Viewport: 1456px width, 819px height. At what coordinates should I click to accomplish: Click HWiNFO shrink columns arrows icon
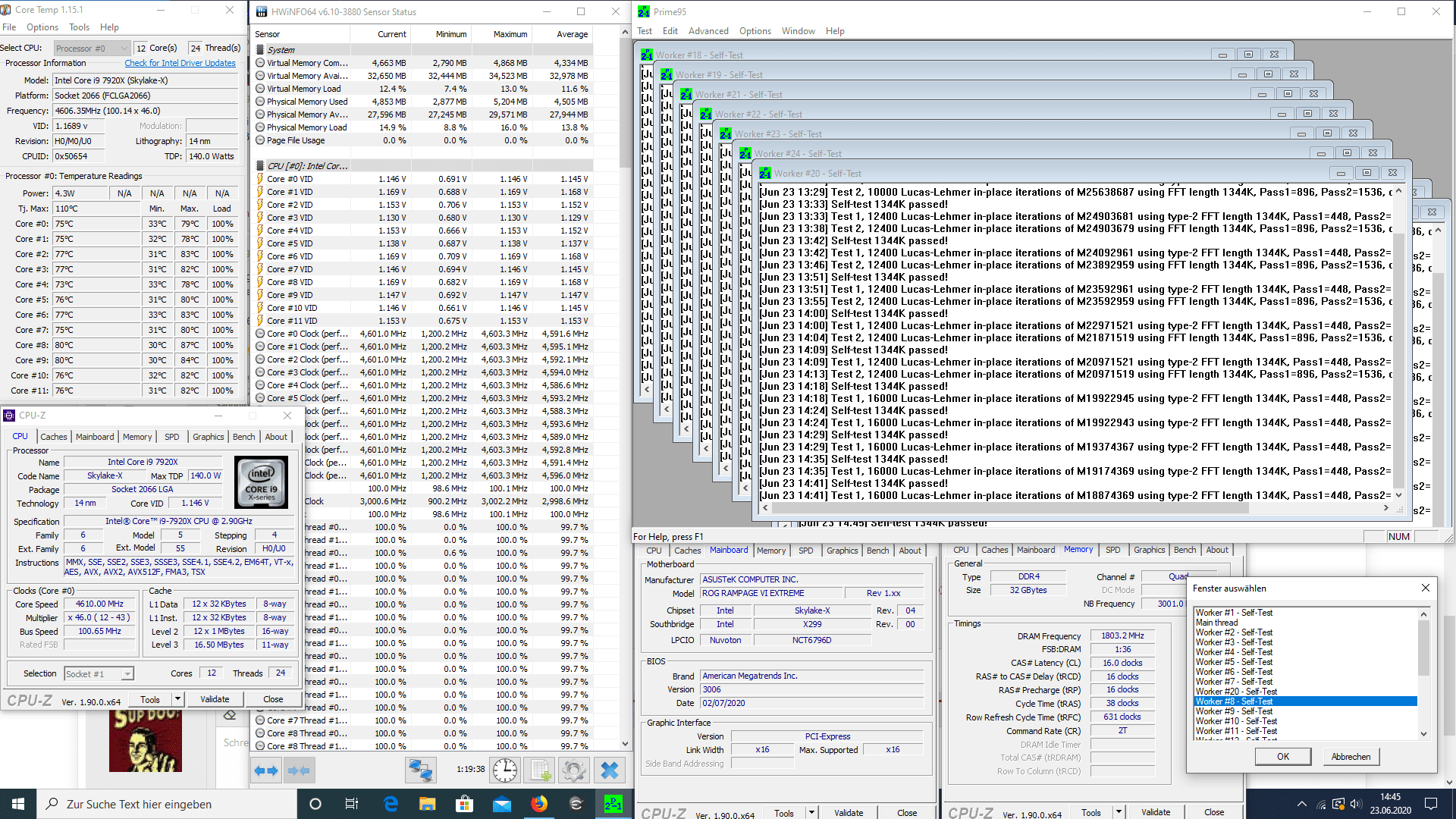[299, 770]
